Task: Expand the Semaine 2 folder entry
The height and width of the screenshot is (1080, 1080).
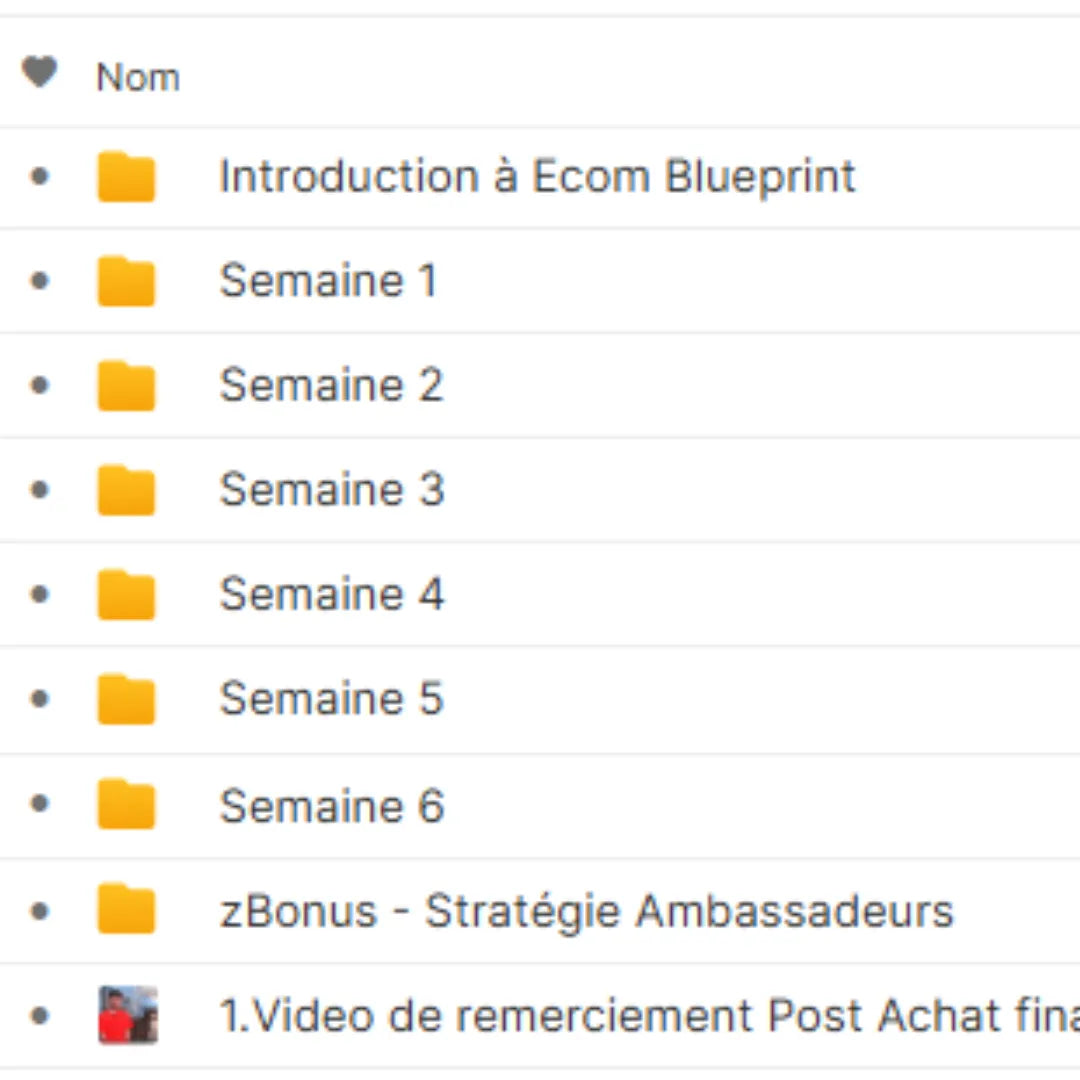Action: pos(331,384)
